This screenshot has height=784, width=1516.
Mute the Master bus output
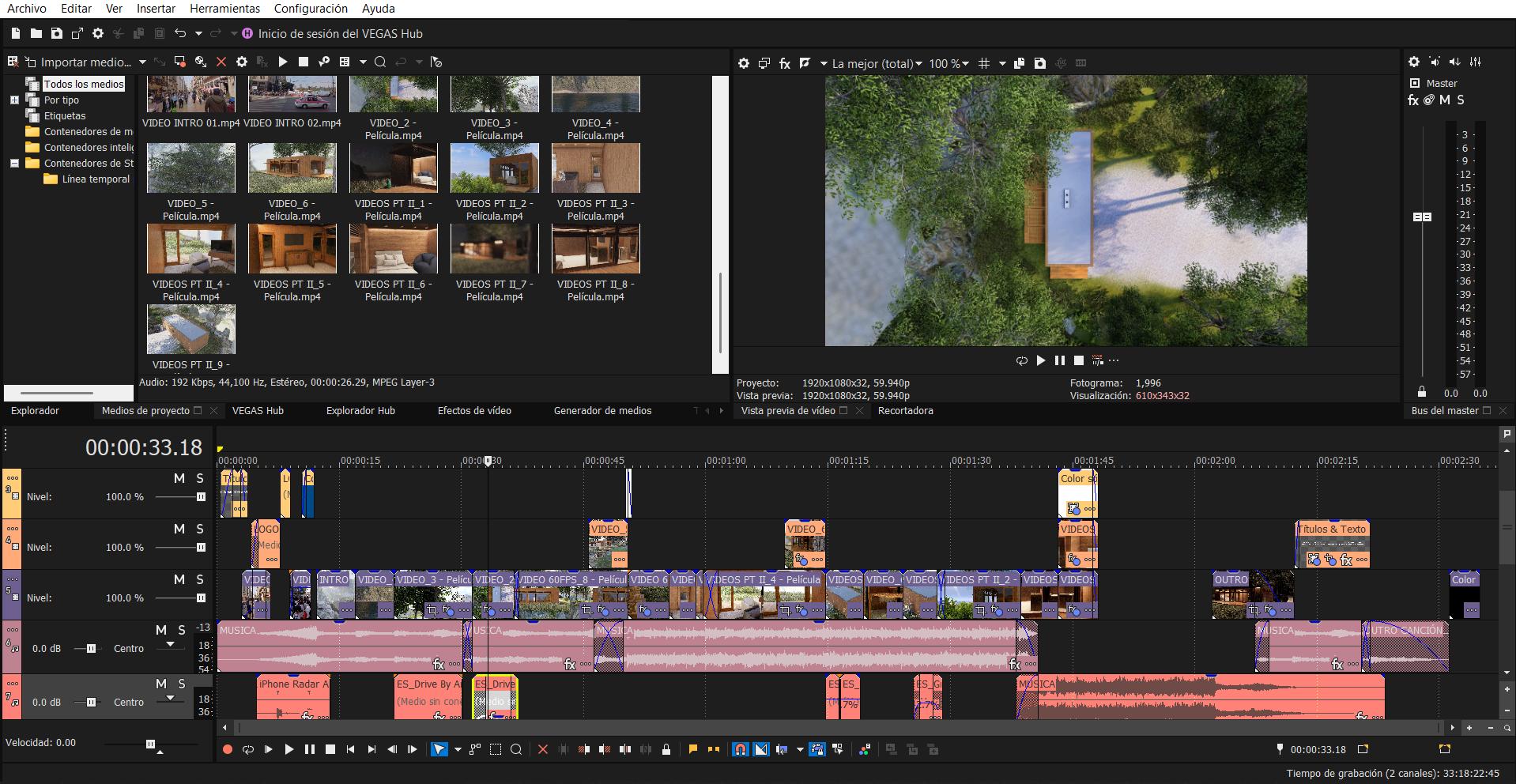(x=1445, y=100)
